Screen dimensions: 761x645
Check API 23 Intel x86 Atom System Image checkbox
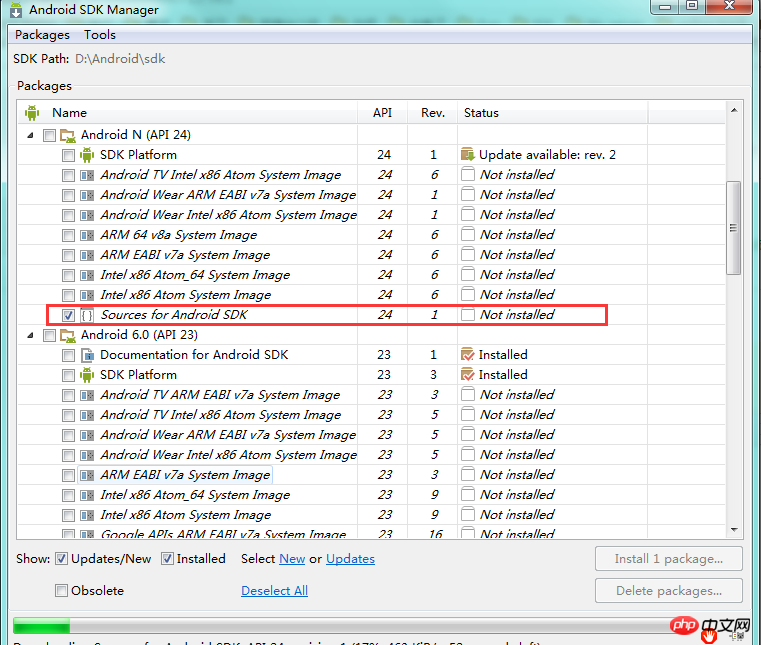pyautogui.click(x=68, y=515)
